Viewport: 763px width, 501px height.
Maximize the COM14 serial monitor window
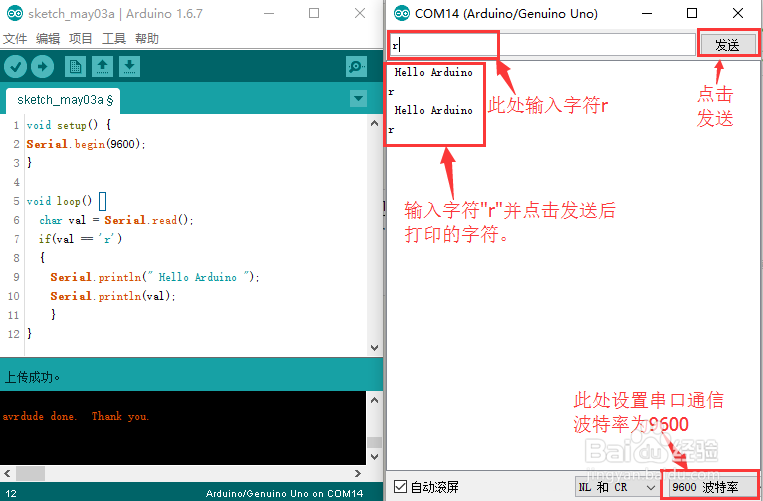(x=692, y=13)
